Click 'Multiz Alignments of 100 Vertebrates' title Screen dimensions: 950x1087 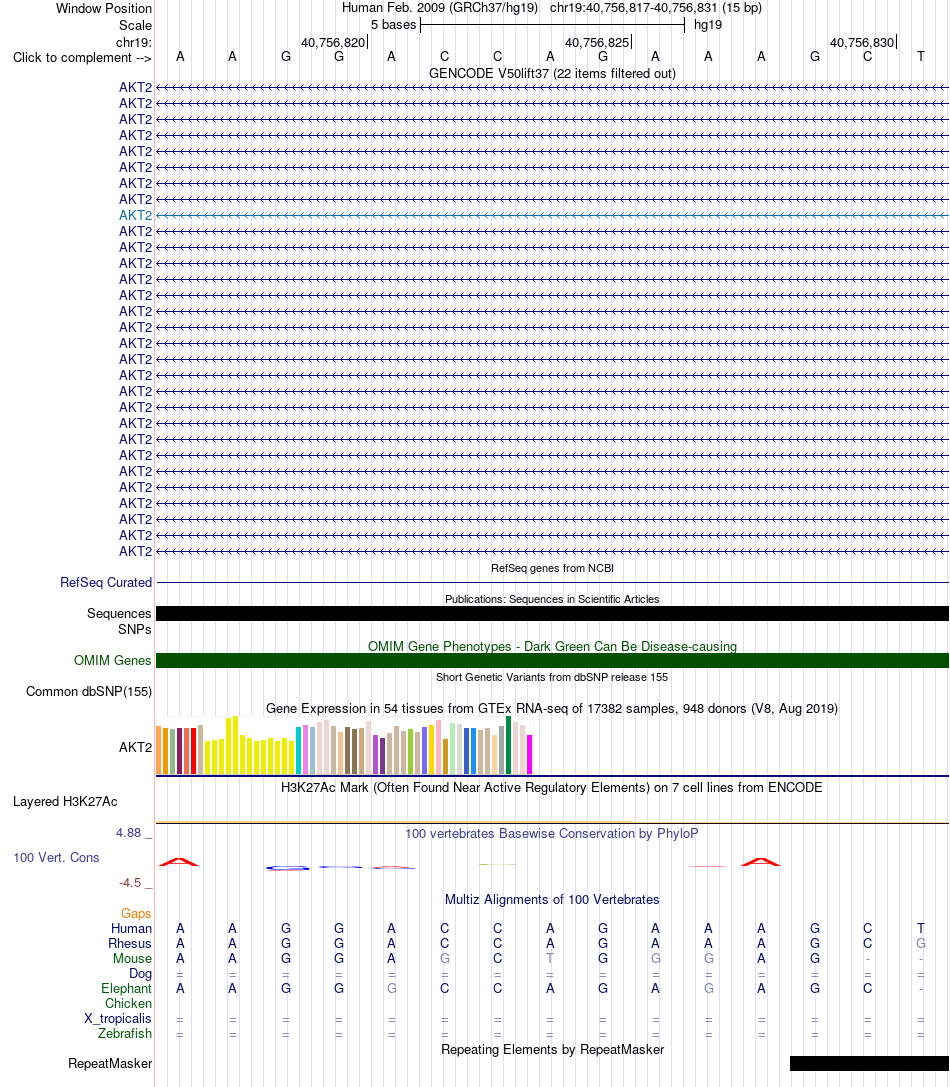click(552, 900)
